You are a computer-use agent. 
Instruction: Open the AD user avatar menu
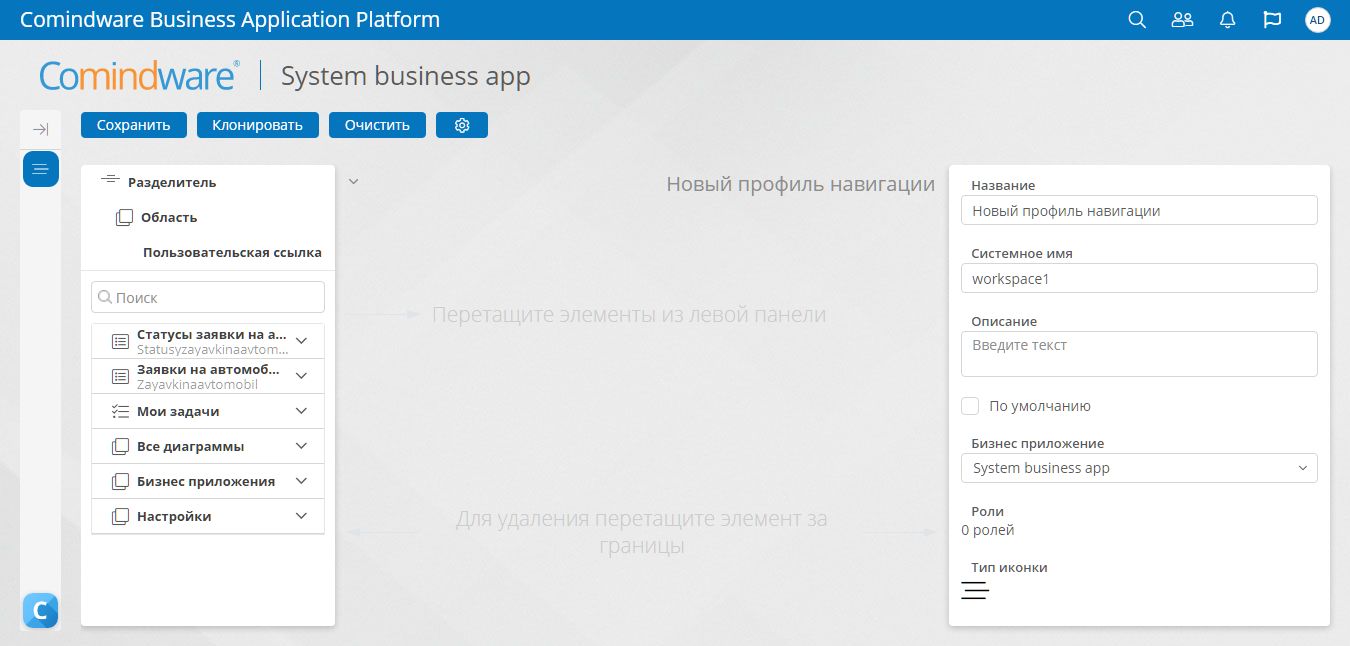tap(1318, 20)
